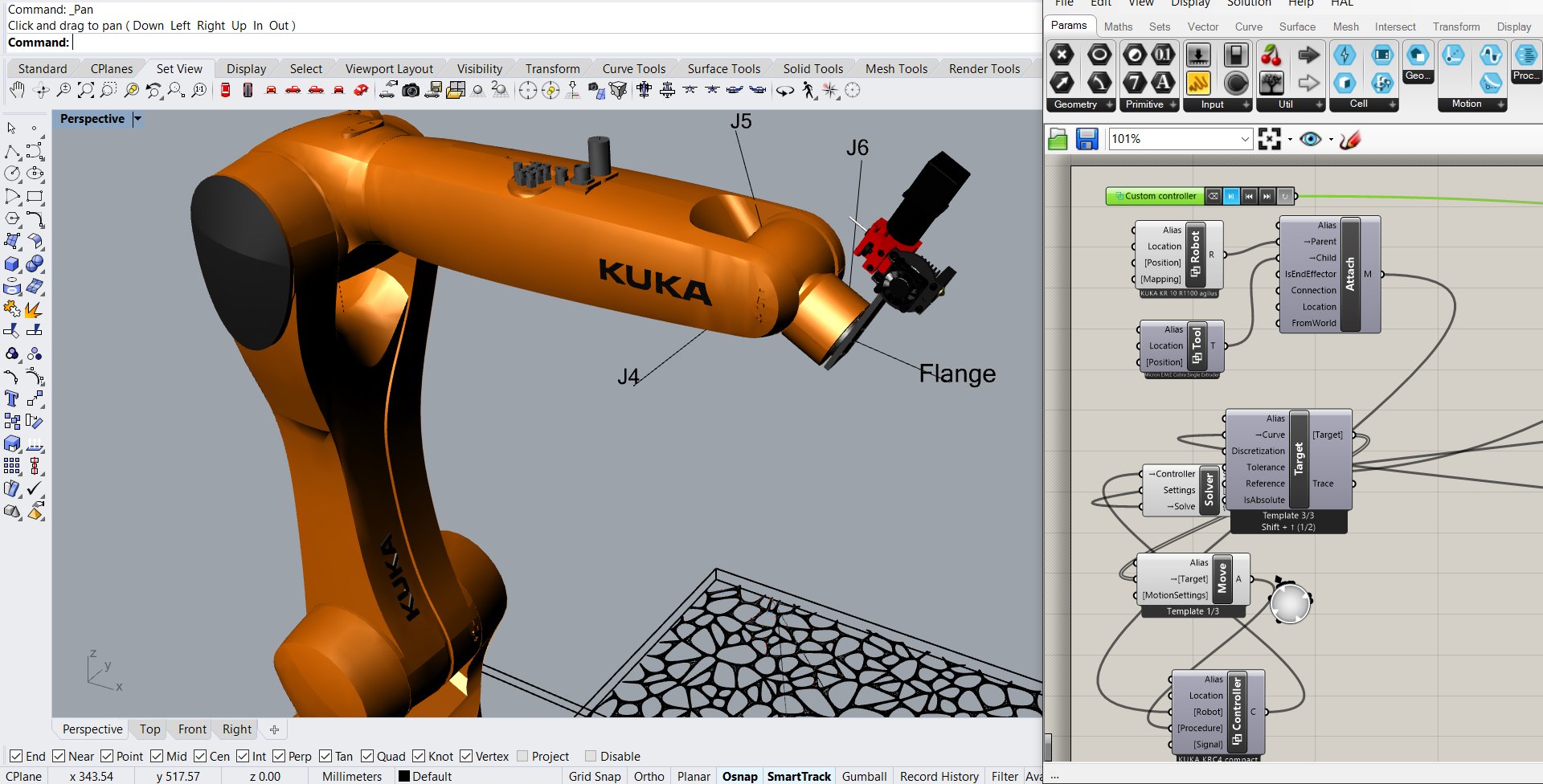Add a new viewport tab with plus
The height and width of the screenshot is (784, 1543).
[x=274, y=729]
